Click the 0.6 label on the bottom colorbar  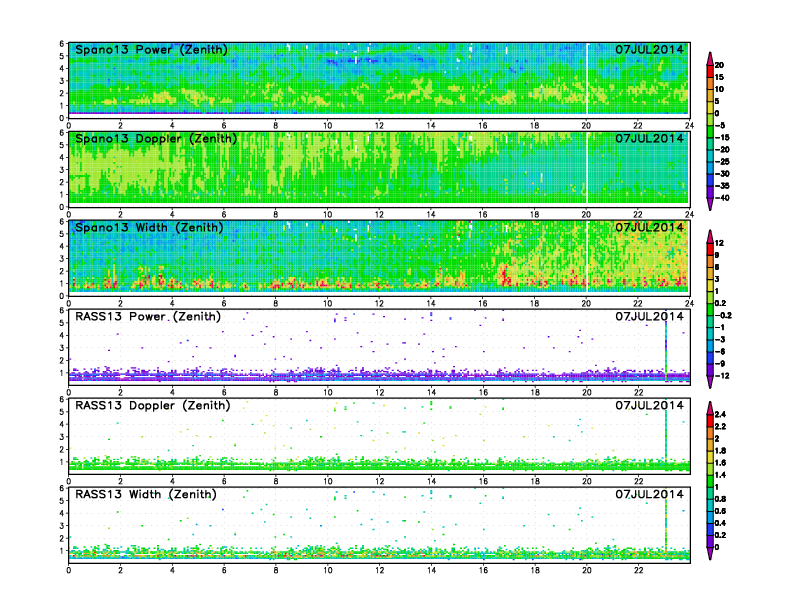click(x=720, y=511)
